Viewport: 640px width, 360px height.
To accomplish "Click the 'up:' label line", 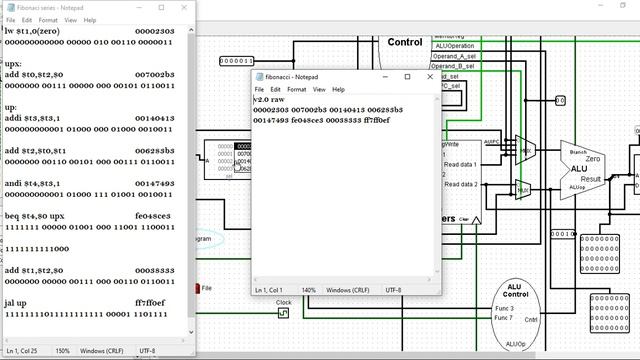I will point(11,108).
